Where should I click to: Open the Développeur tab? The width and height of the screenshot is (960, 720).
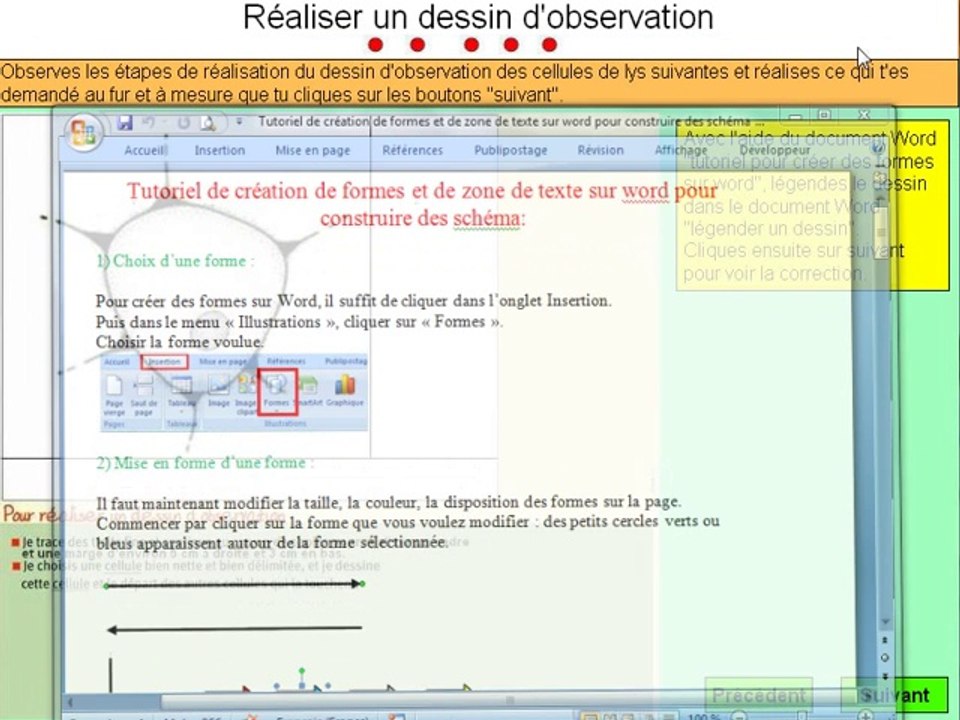click(x=774, y=150)
